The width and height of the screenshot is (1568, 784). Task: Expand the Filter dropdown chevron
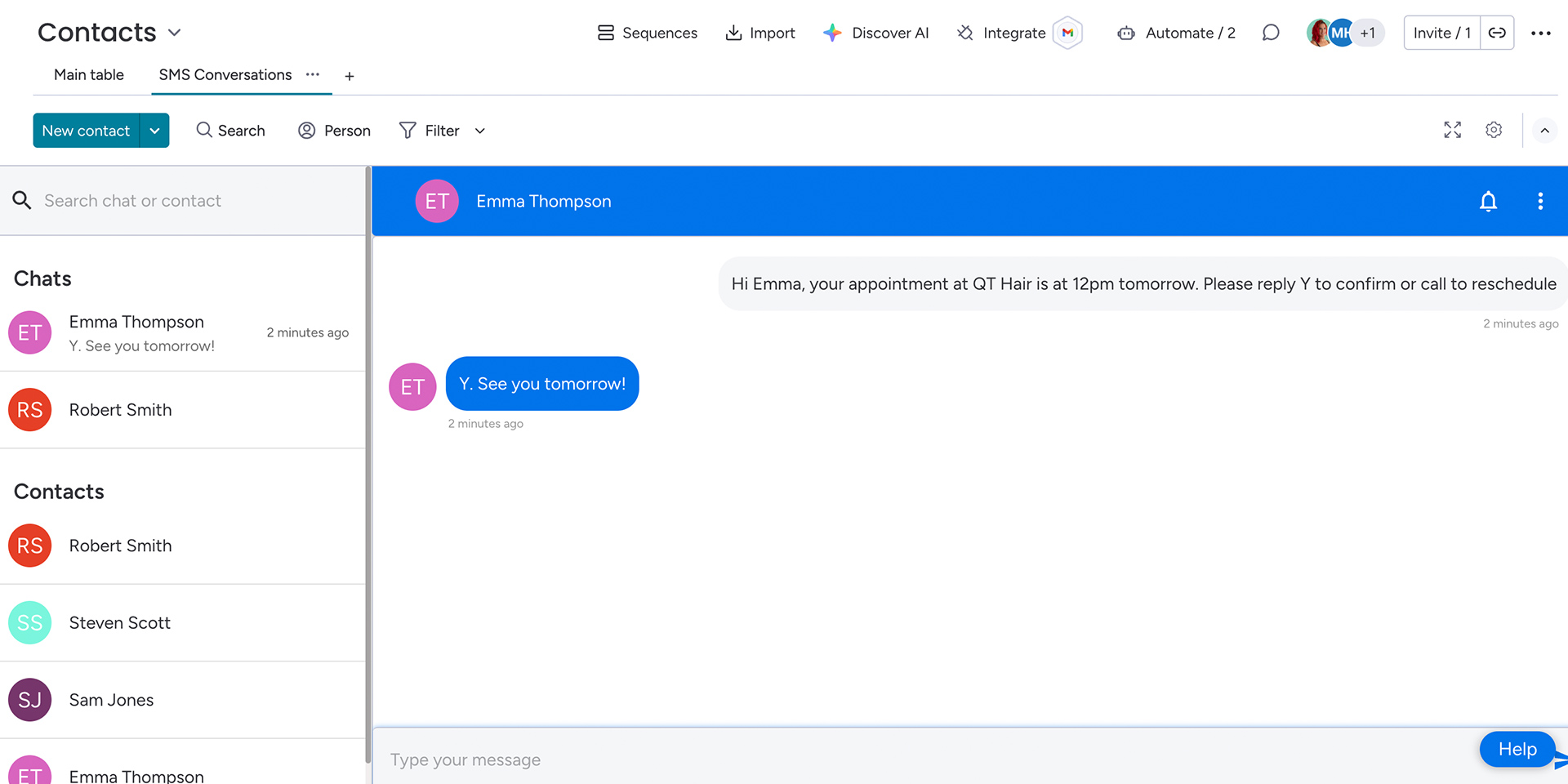click(480, 131)
